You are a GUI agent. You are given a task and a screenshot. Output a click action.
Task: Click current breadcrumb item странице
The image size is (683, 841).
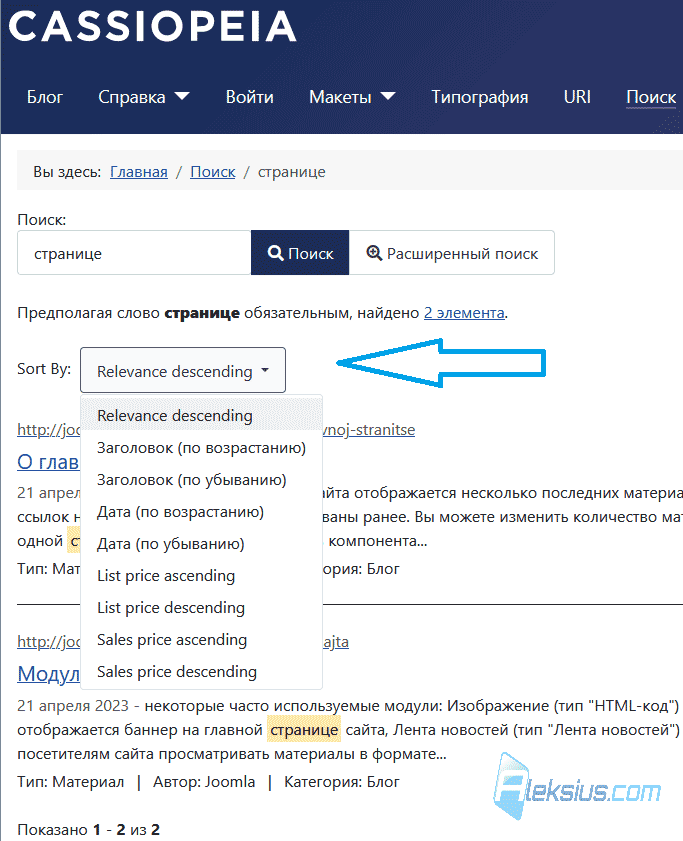(x=291, y=172)
